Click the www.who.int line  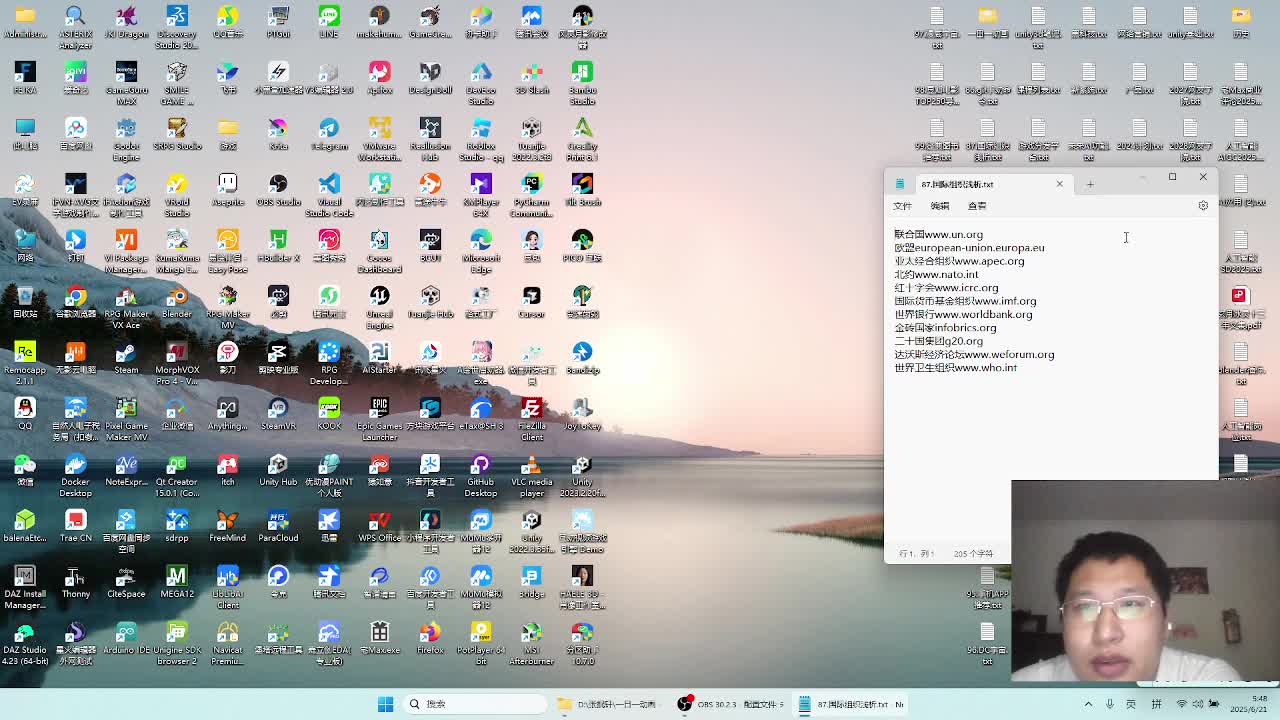pos(956,368)
